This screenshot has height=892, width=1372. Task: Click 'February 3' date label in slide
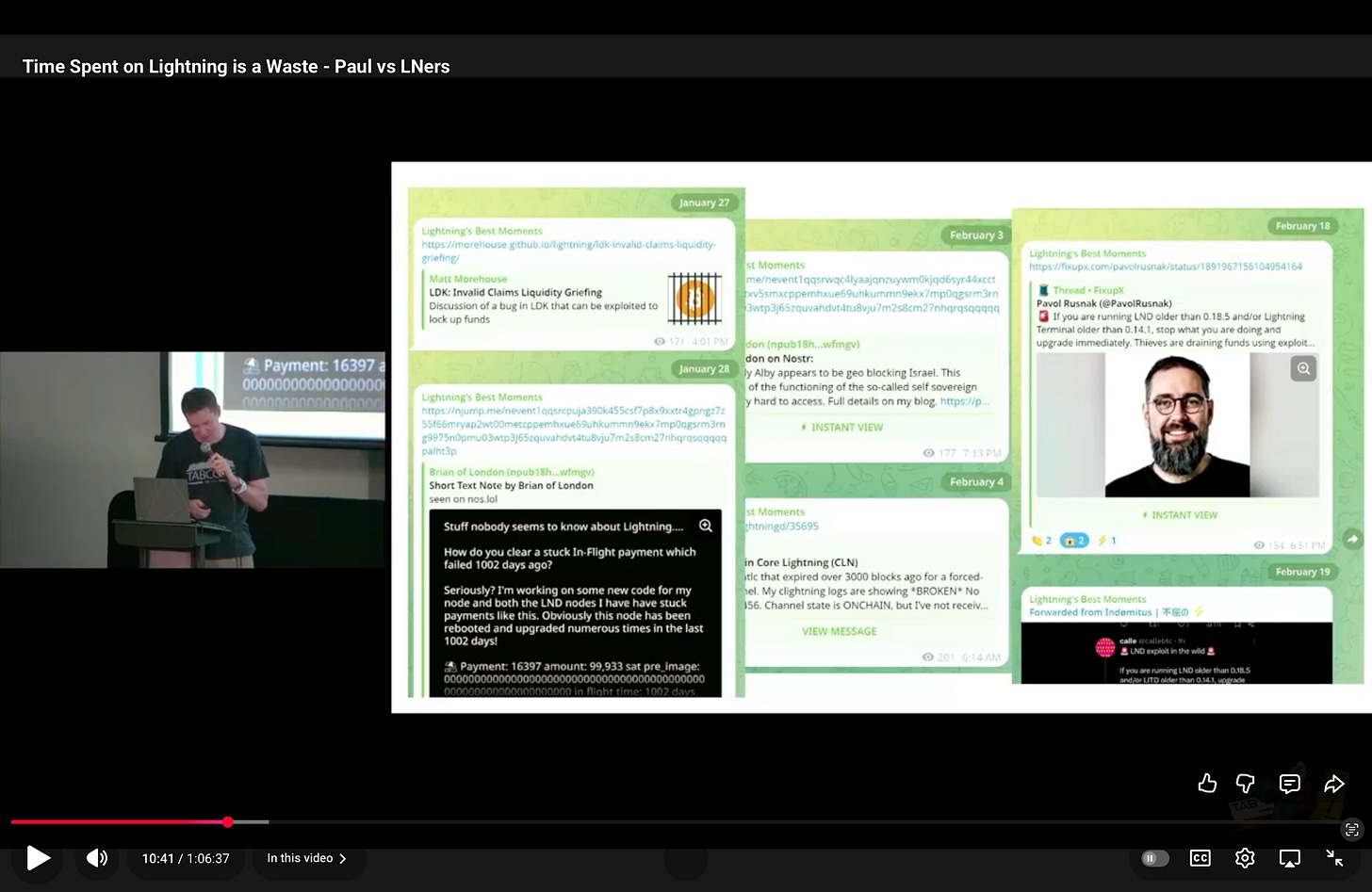pos(976,235)
